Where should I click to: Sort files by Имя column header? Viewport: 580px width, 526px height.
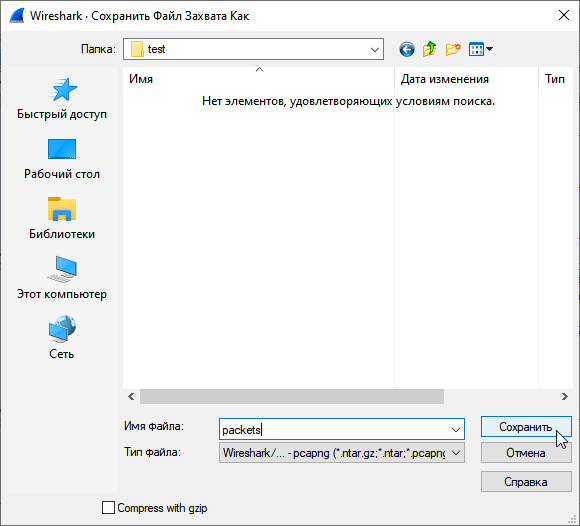click(x=259, y=79)
